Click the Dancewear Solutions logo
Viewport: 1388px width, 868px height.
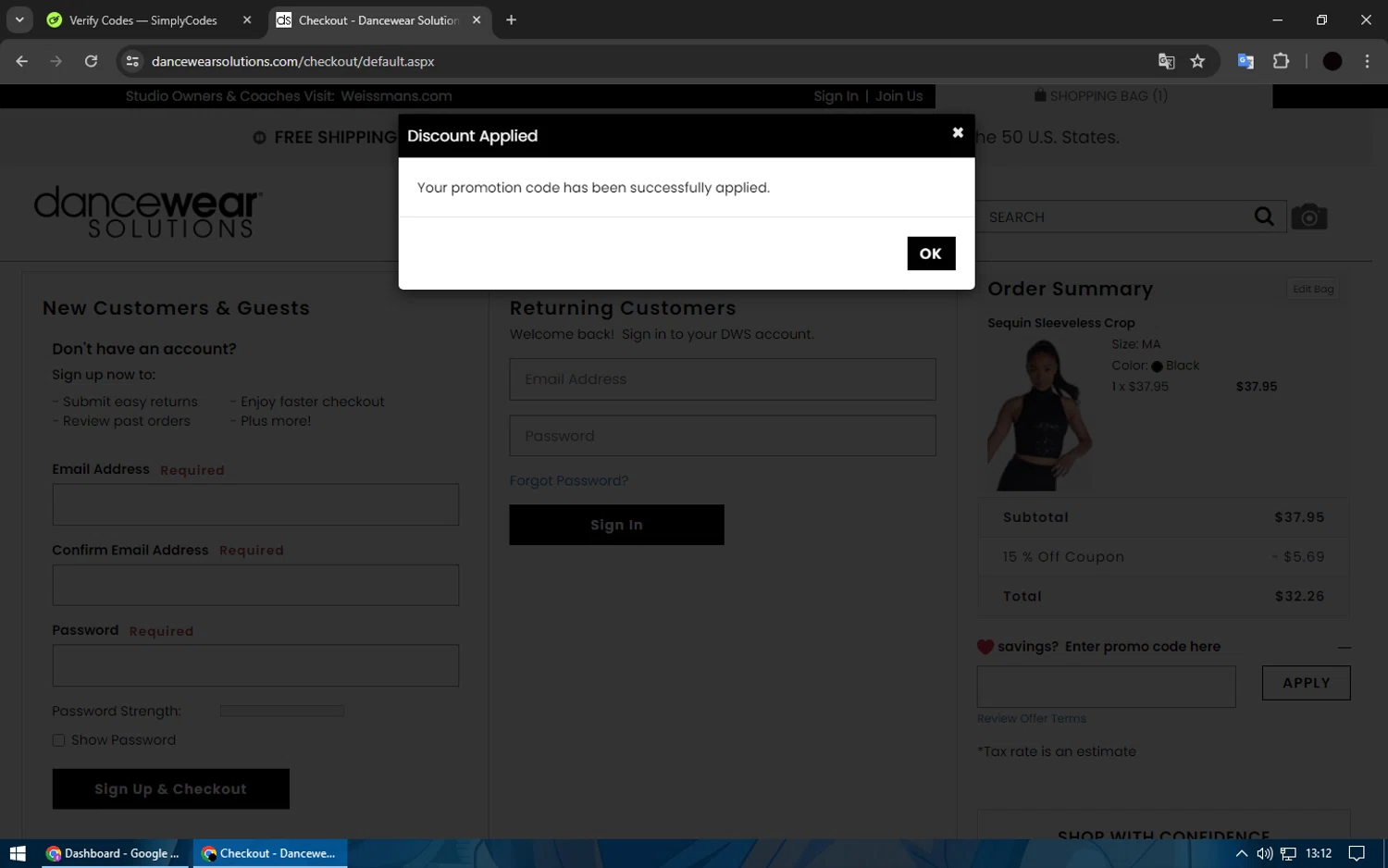[148, 212]
